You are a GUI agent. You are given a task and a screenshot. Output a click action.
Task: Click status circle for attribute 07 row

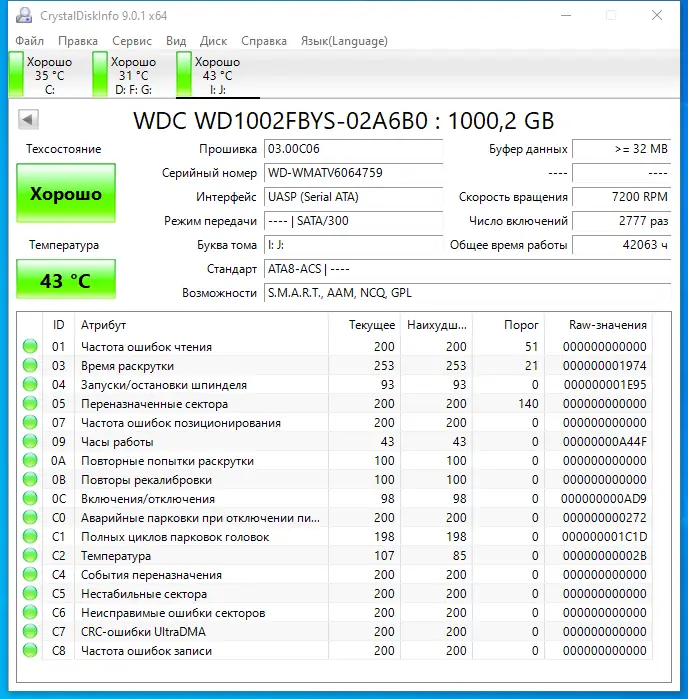(x=30, y=423)
